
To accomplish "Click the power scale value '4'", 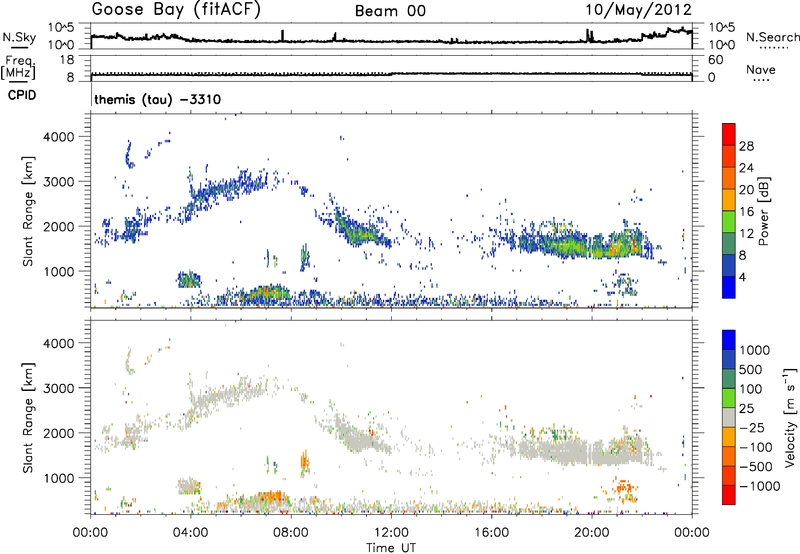I will coord(742,277).
